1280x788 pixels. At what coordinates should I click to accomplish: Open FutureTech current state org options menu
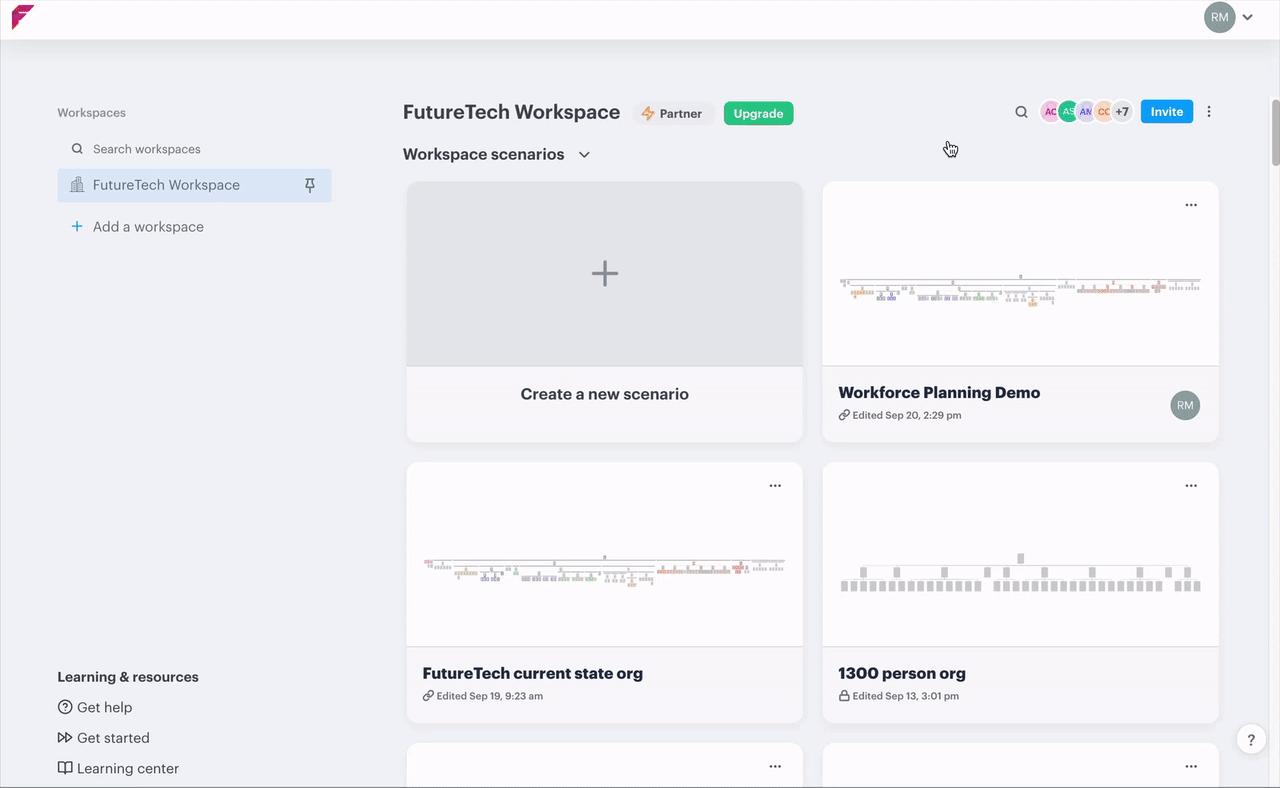tap(775, 486)
